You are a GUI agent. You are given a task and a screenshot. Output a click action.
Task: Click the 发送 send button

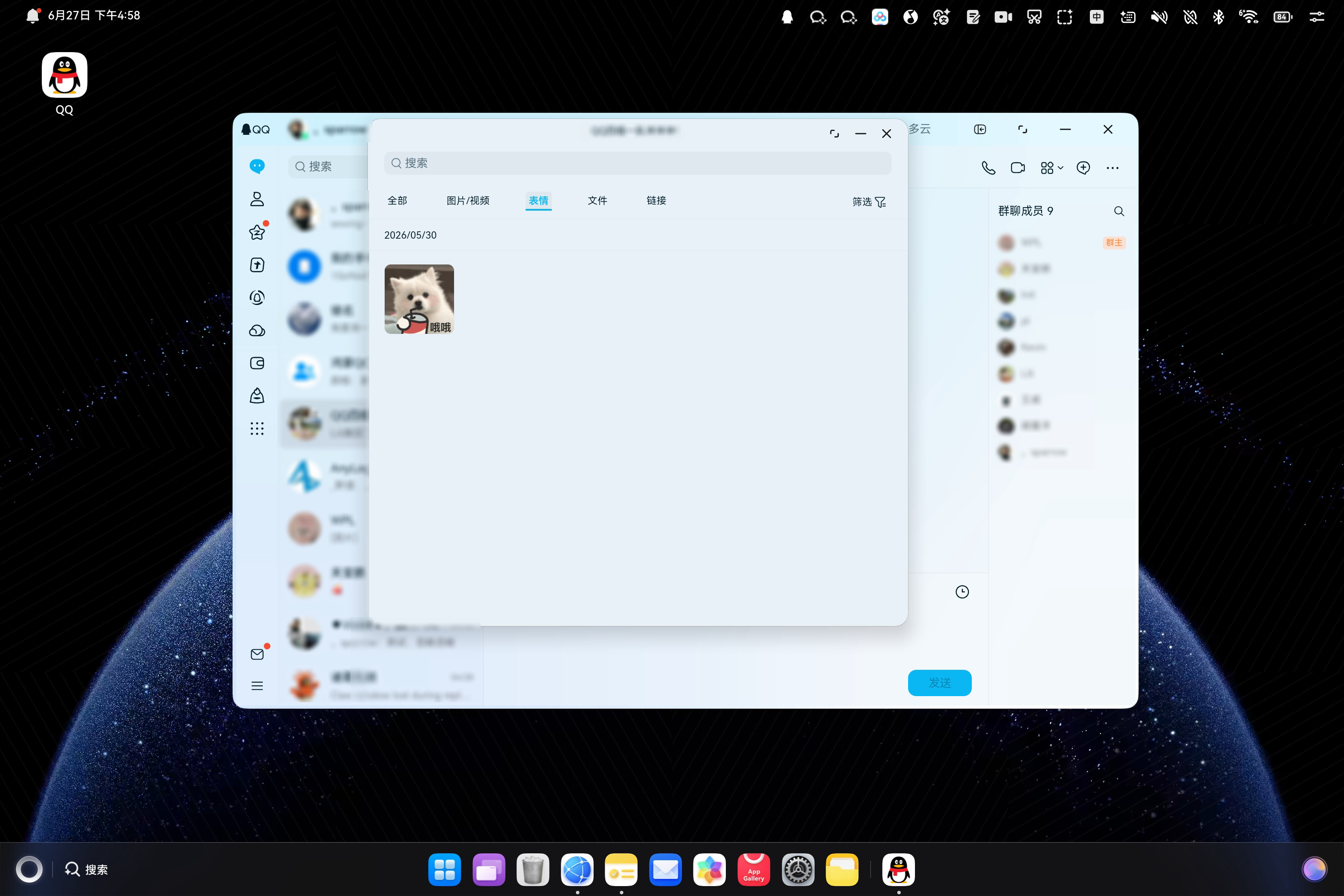click(x=940, y=683)
